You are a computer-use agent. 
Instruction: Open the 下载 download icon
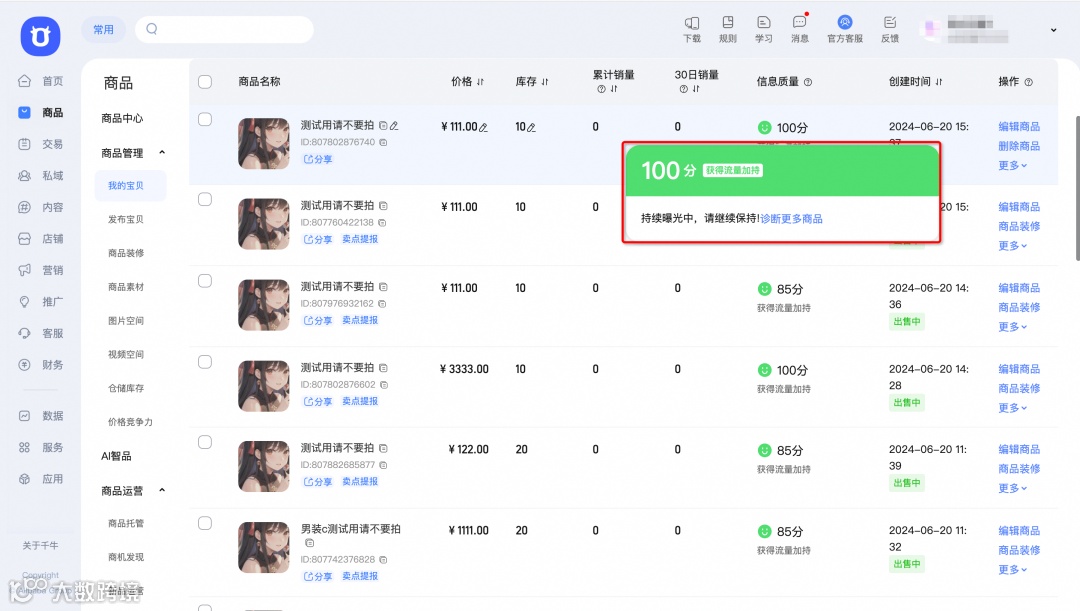point(692,29)
